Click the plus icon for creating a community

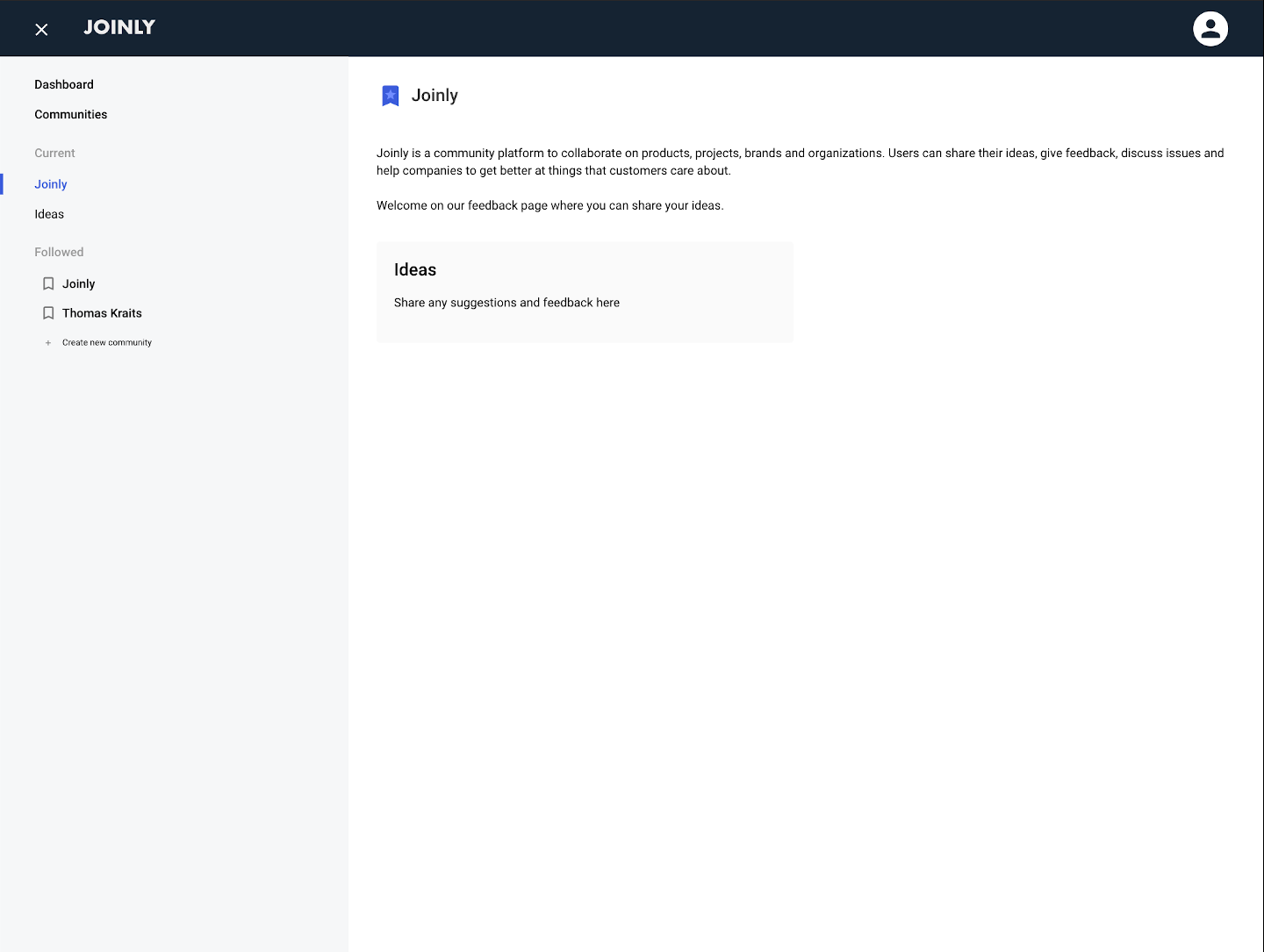point(47,342)
